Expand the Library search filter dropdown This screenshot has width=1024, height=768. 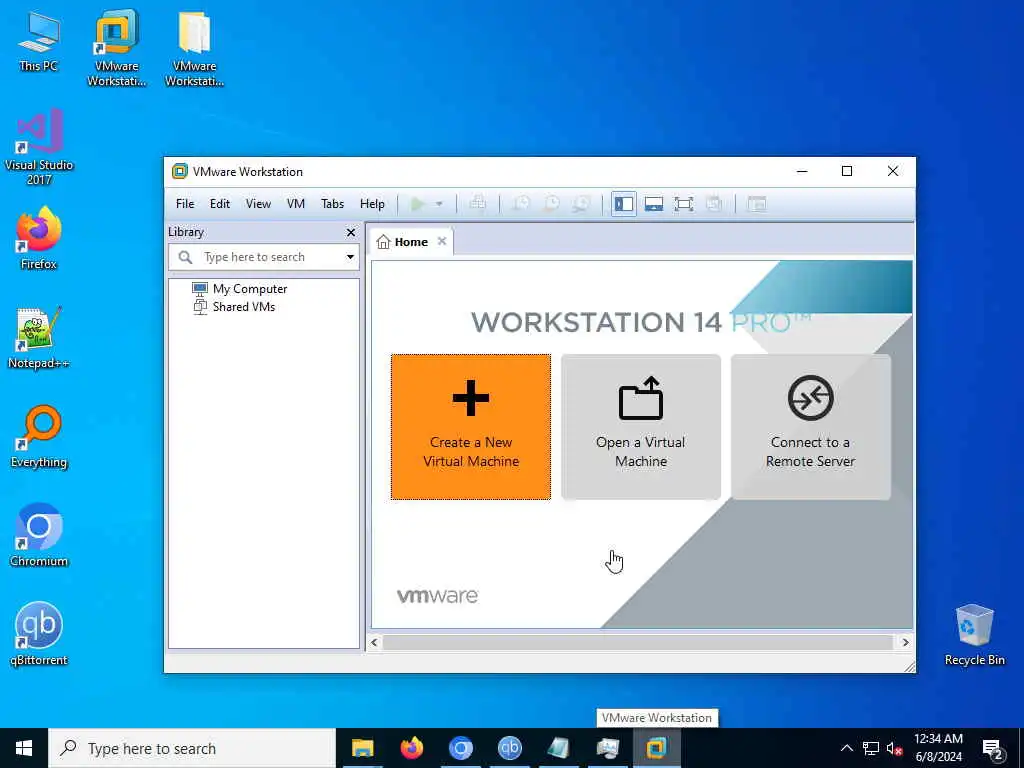click(x=351, y=257)
